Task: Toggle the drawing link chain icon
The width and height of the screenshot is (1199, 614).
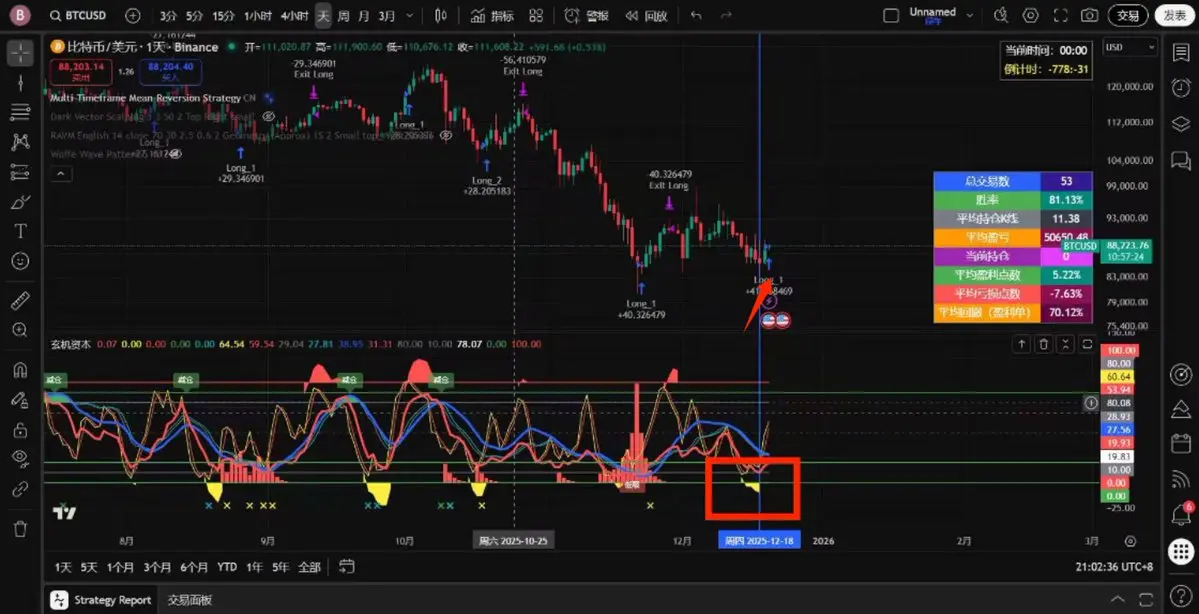Action: point(21,488)
